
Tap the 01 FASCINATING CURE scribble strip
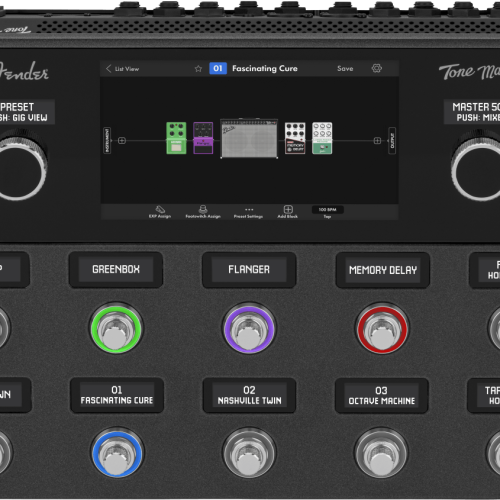point(117,395)
